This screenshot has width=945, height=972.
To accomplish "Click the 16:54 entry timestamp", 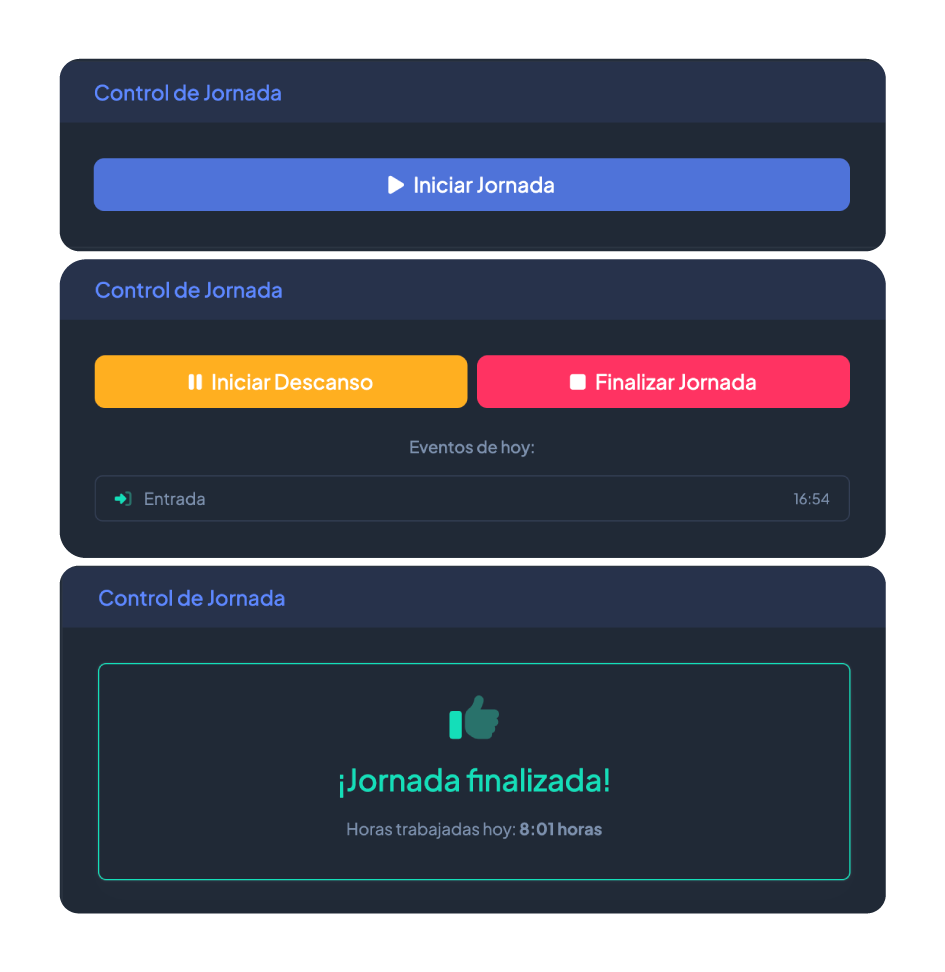I will [x=811, y=498].
